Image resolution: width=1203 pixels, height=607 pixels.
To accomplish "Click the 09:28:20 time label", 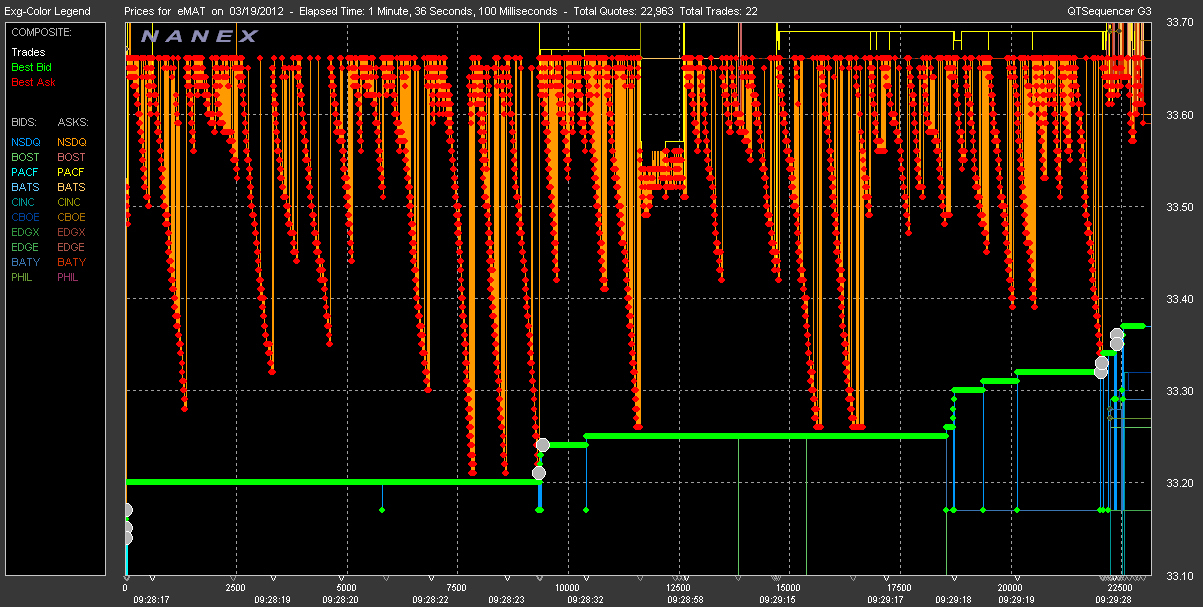I will [341, 600].
